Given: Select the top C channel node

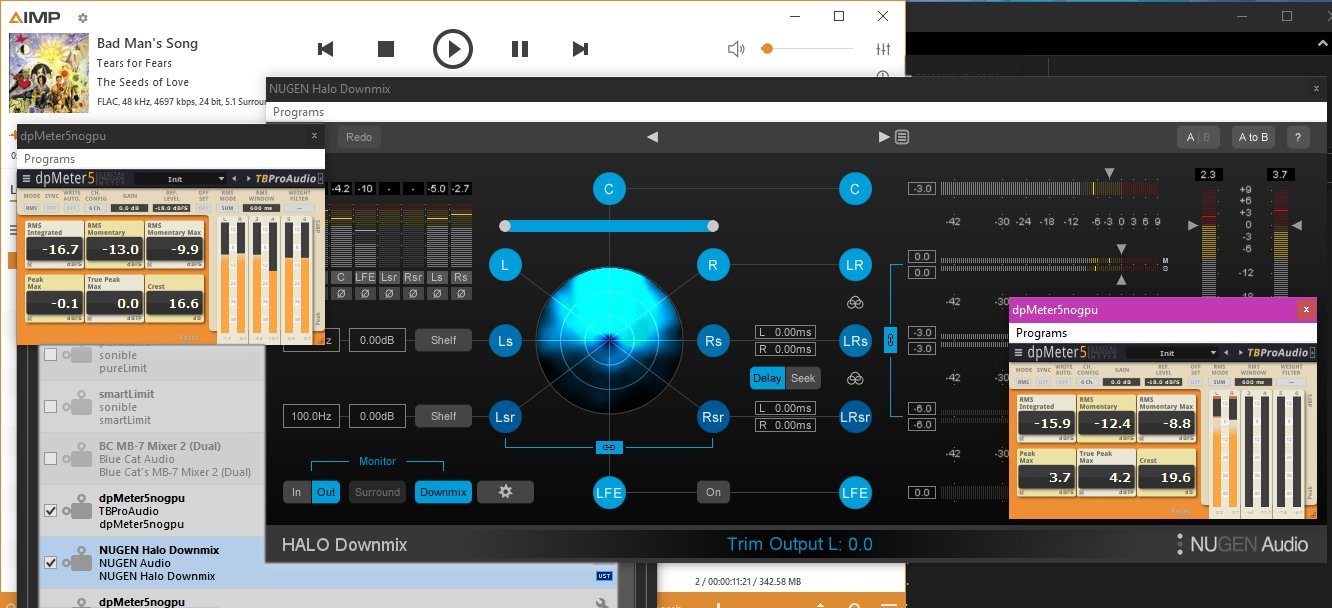Looking at the screenshot, I should pyautogui.click(x=608, y=188).
